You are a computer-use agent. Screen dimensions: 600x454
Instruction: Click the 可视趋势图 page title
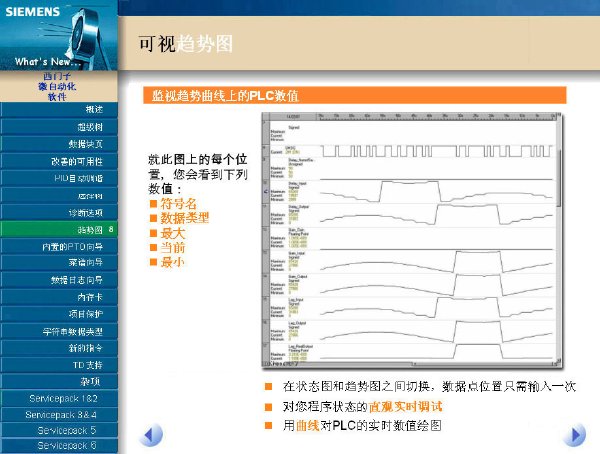[x=186, y=44]
